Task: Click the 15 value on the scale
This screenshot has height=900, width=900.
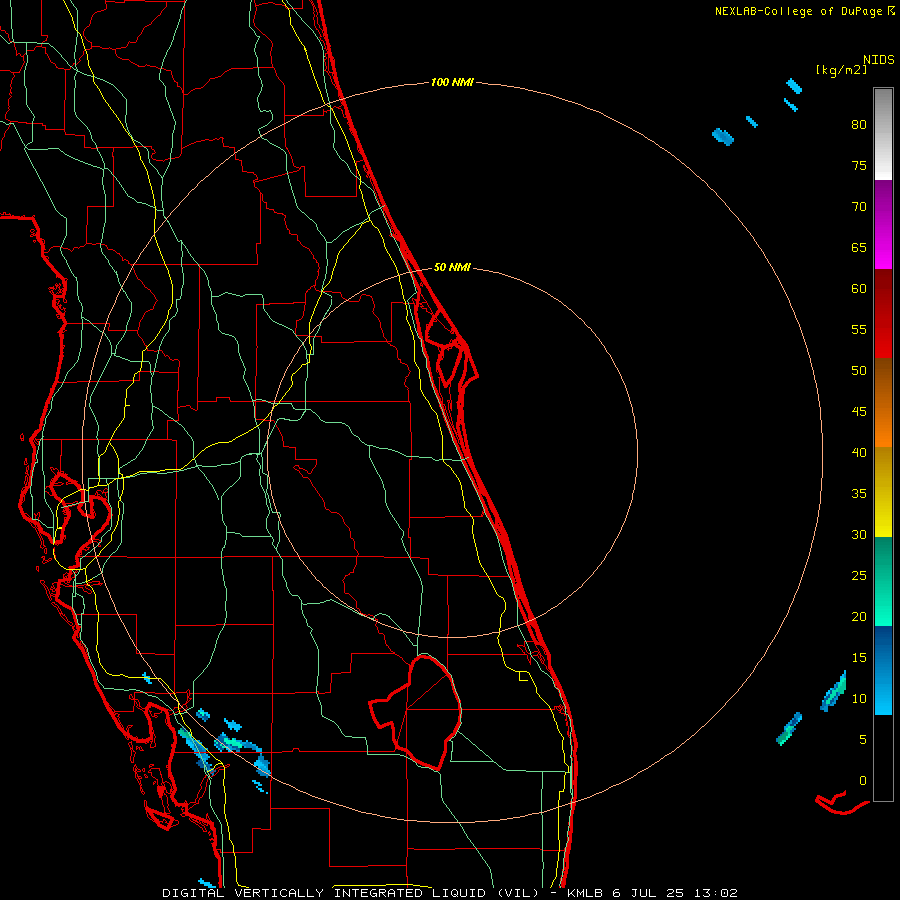Action: point(859,658)
